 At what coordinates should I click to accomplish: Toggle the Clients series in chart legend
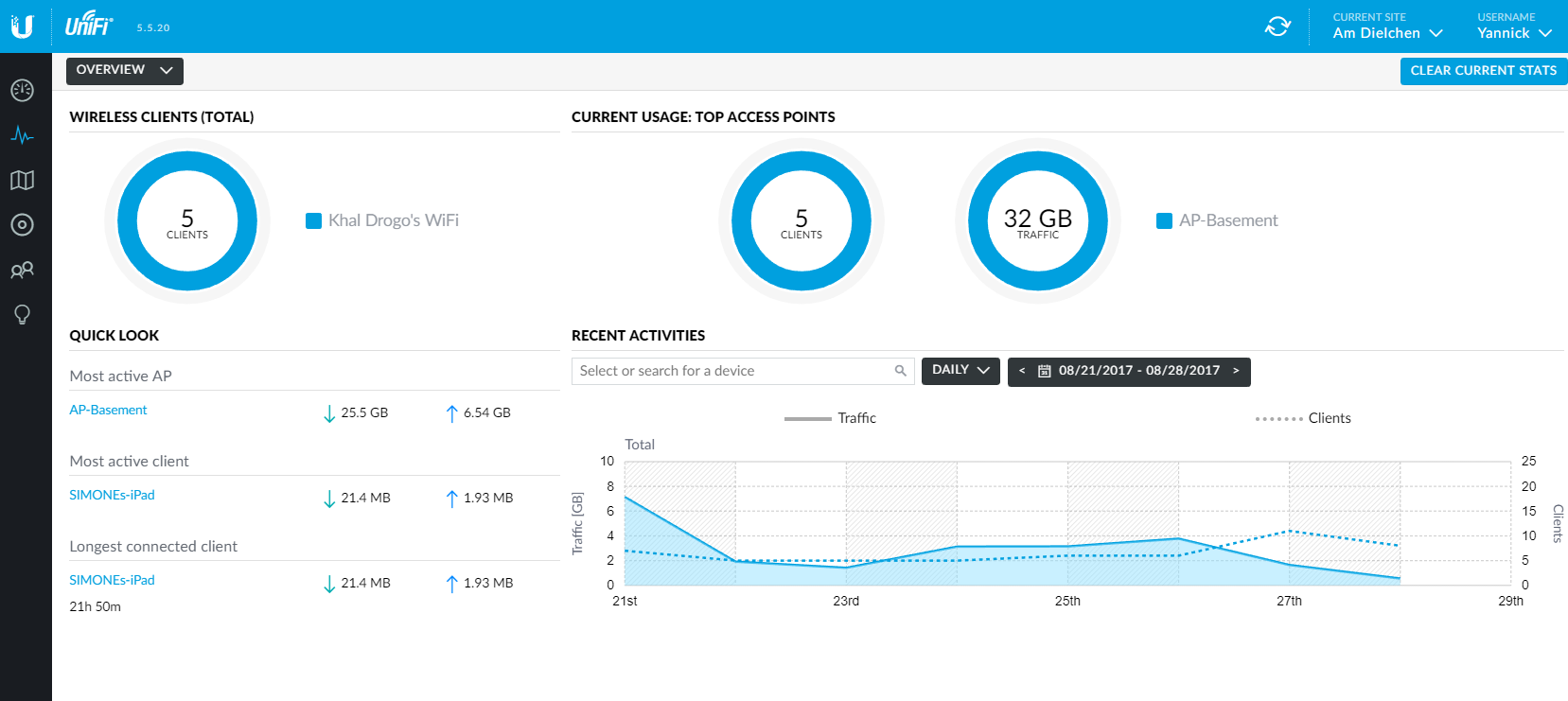(x=1303, y=418)
